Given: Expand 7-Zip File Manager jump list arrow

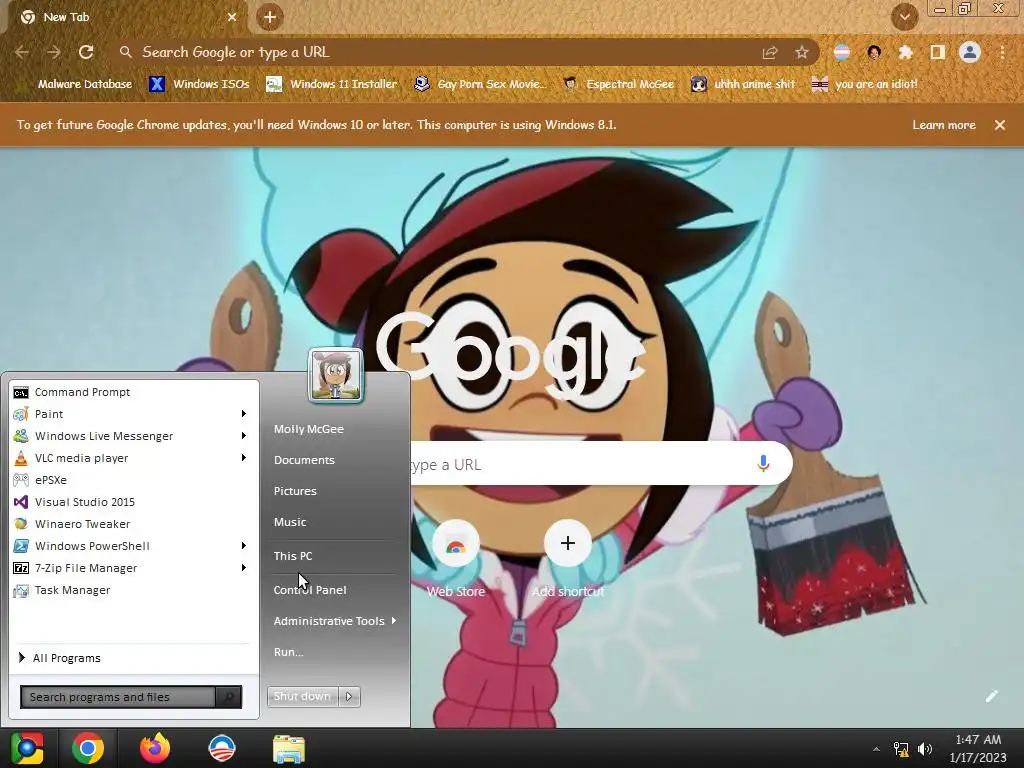Looking at the screenshot, I should 244,568.
